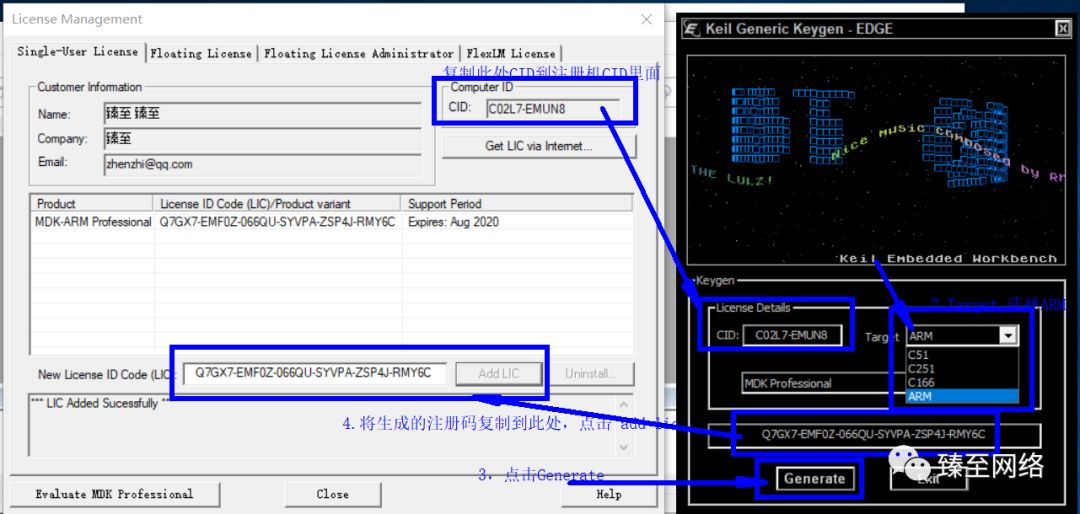Click the License ID Code column header
The image size is (1080, 514).
(x=276, y=203)
